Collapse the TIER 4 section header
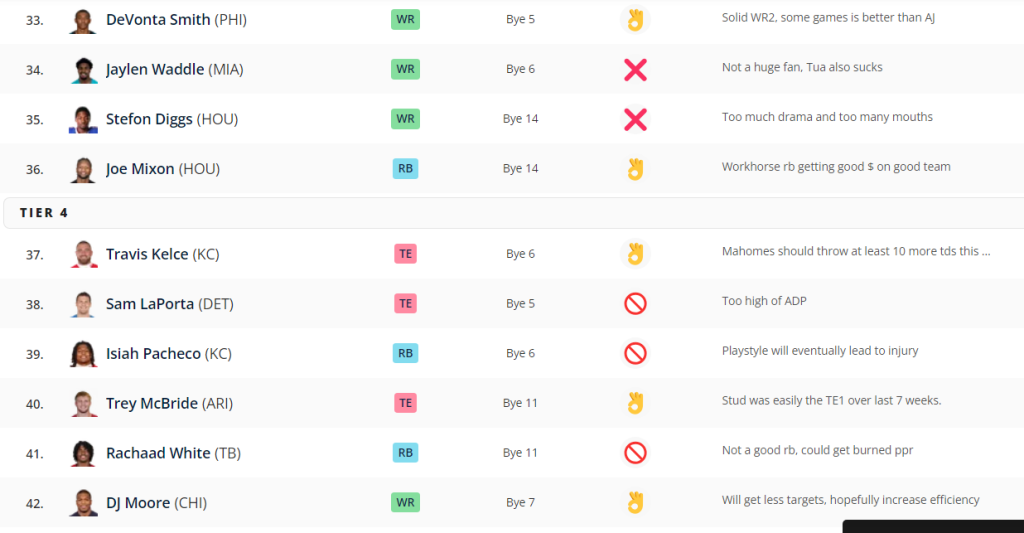 click(x=513, y=213)
